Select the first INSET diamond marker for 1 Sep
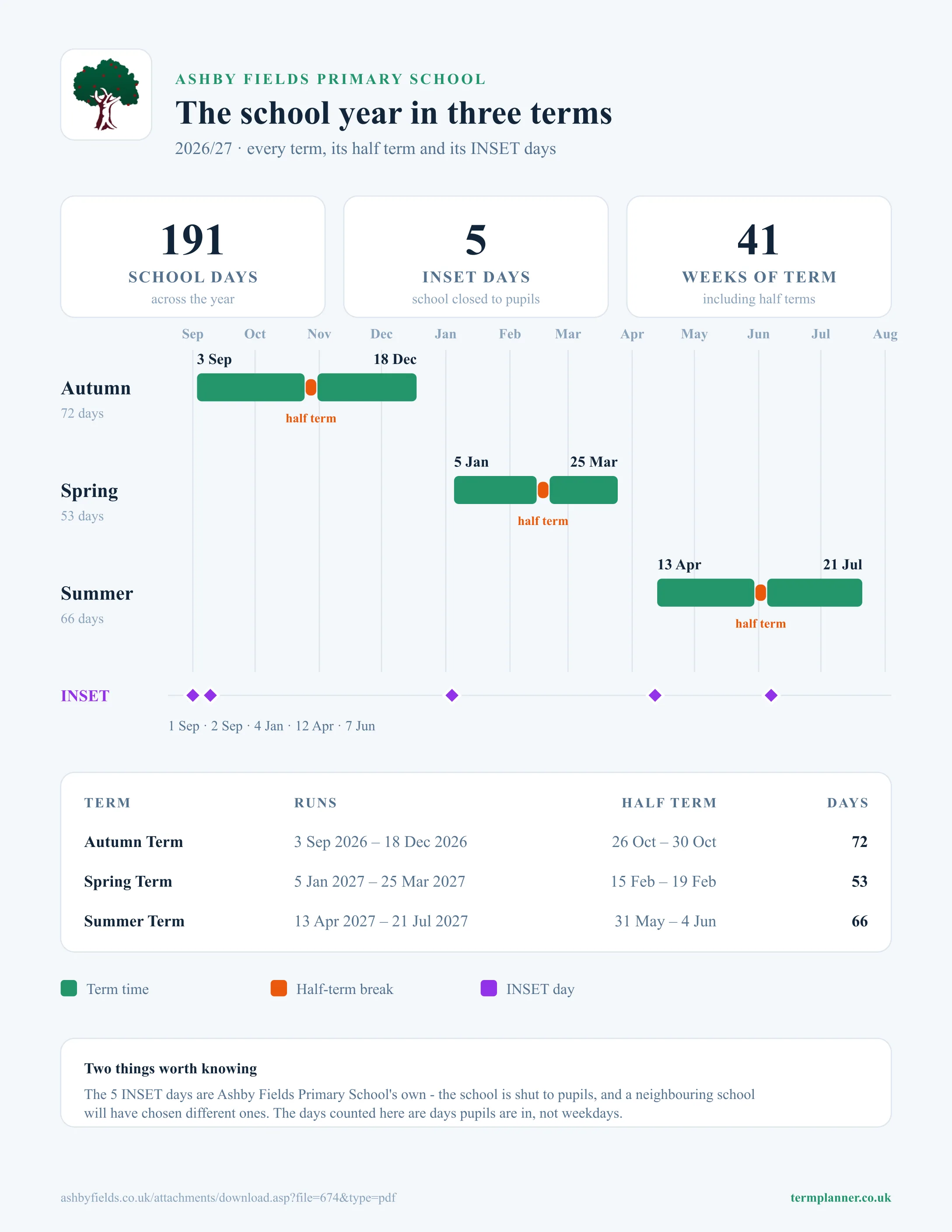The image size is (952, 1232). tap(193, 695)
